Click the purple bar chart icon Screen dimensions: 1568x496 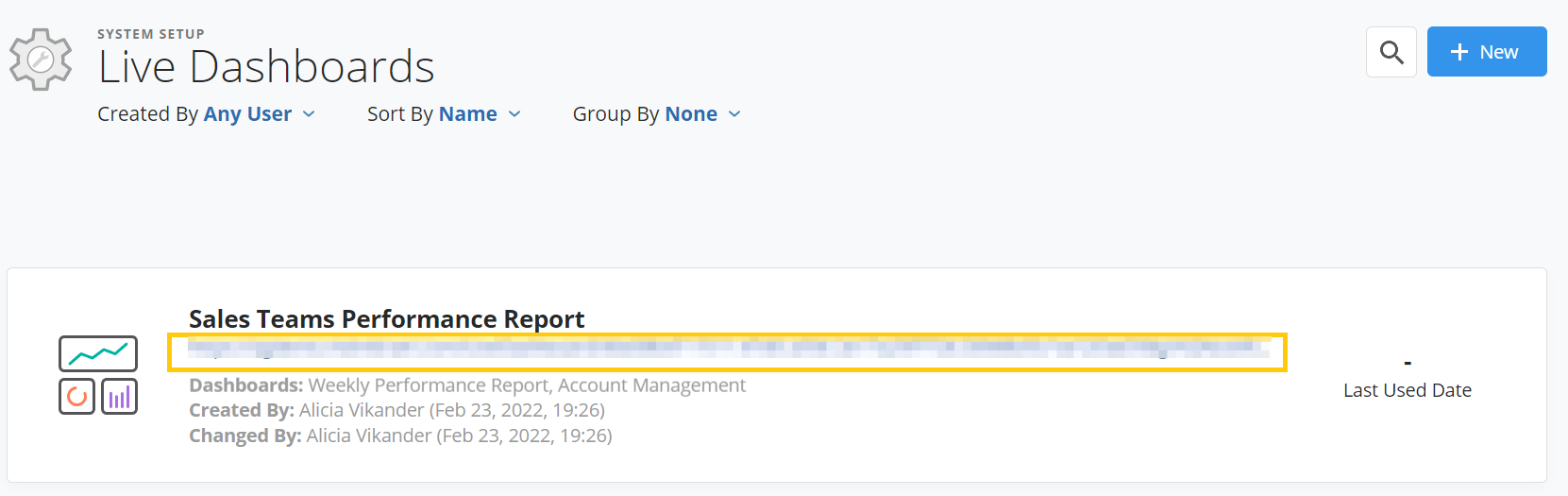pyautogui.click(x=120, y=397)
